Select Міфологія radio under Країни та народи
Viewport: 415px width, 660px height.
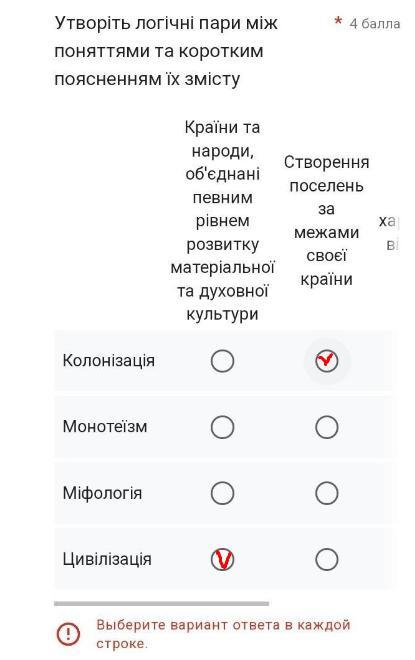tap(222, 493)
